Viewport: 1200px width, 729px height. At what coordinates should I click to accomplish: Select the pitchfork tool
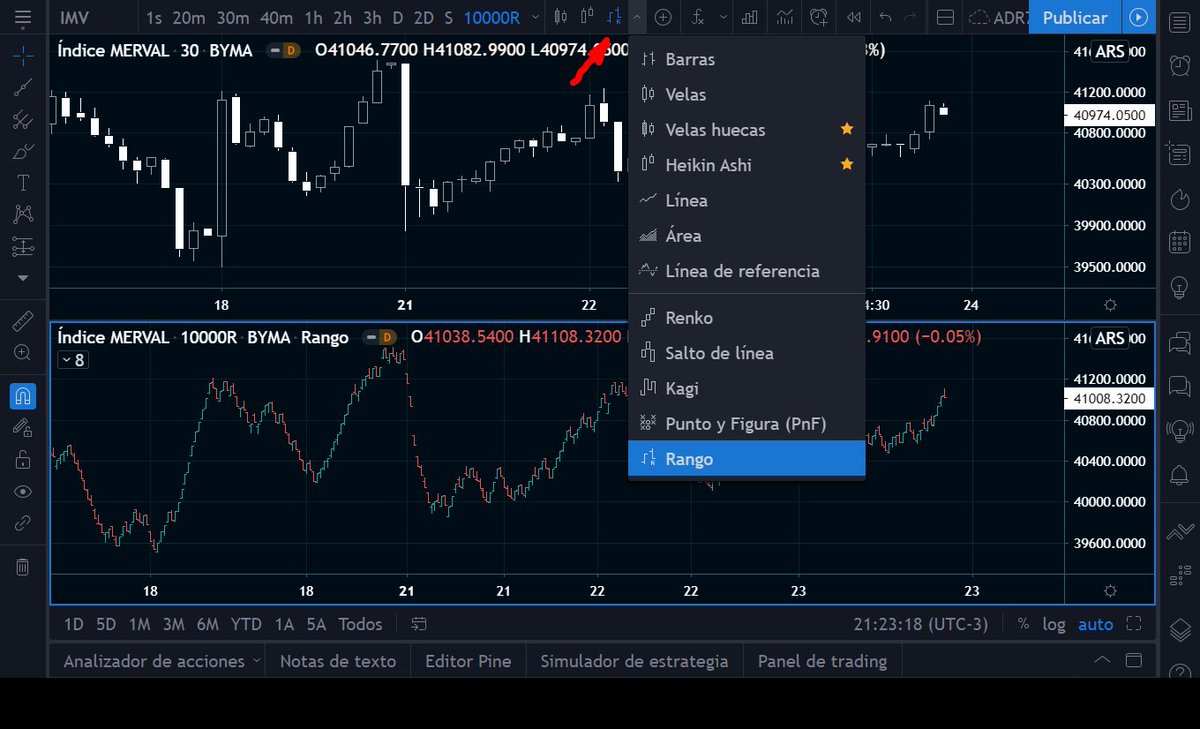[x=22, y=120]
